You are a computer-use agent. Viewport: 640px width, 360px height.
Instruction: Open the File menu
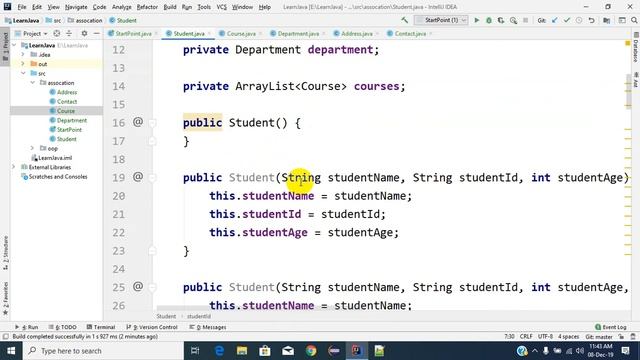tap(22, 7)
